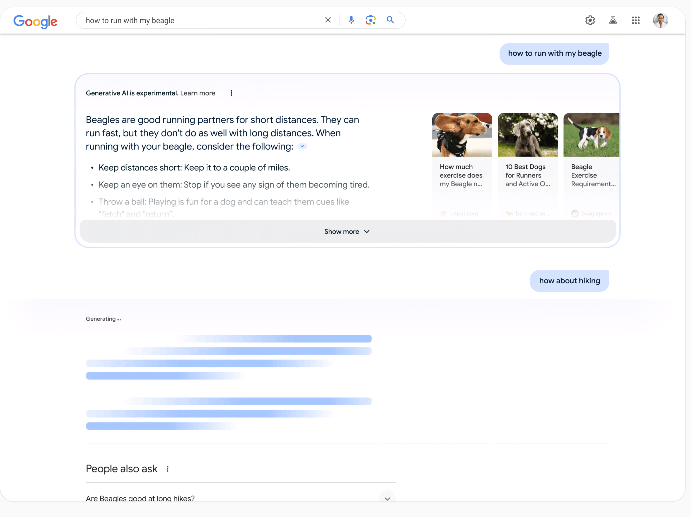Open Search Labs flask icon
This screenshot has width=691, height=517.
(613, 20)
